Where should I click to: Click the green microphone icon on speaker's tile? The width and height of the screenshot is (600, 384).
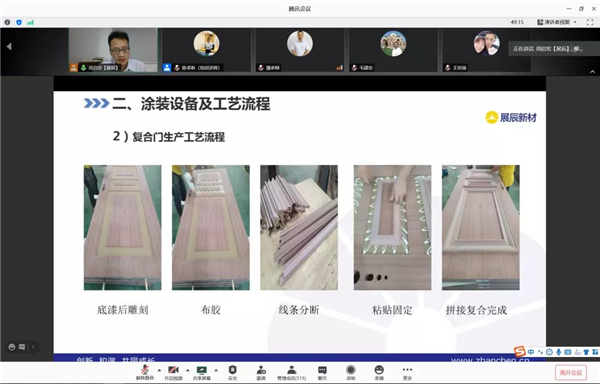pos(83,68)
